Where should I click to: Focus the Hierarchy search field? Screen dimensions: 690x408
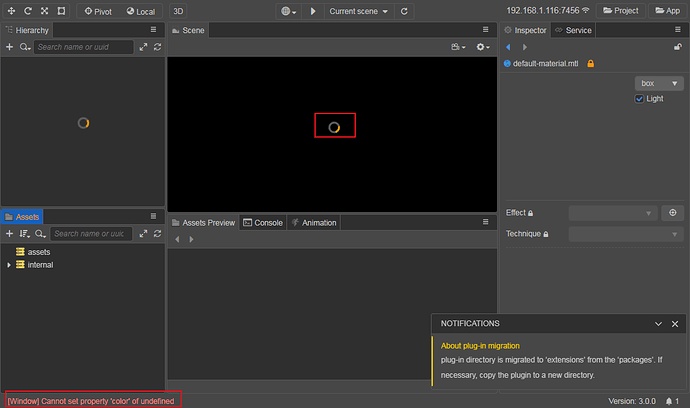[84, 47]
